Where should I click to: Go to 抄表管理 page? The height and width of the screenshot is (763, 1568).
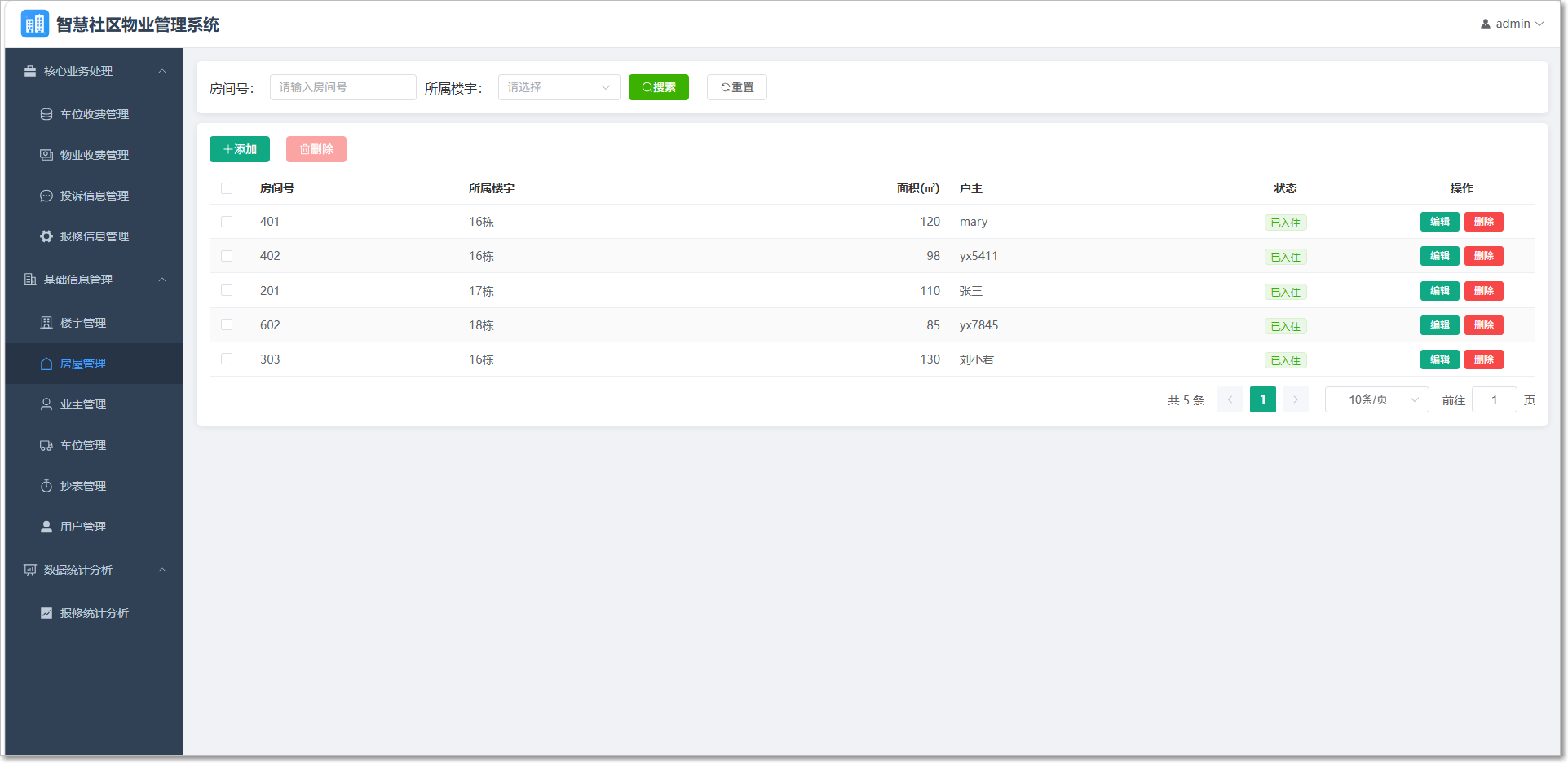pyautogui.click(x=95, y=486)
